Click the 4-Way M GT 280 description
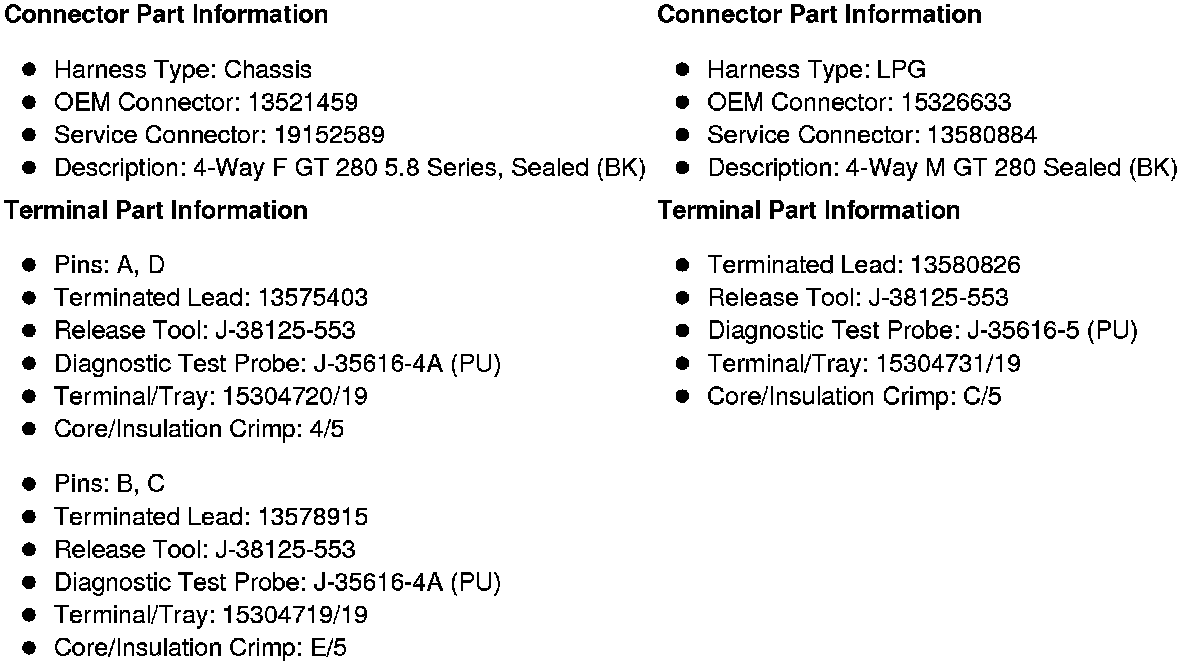This screenshot has width=1200, height=666. (942, 168)
